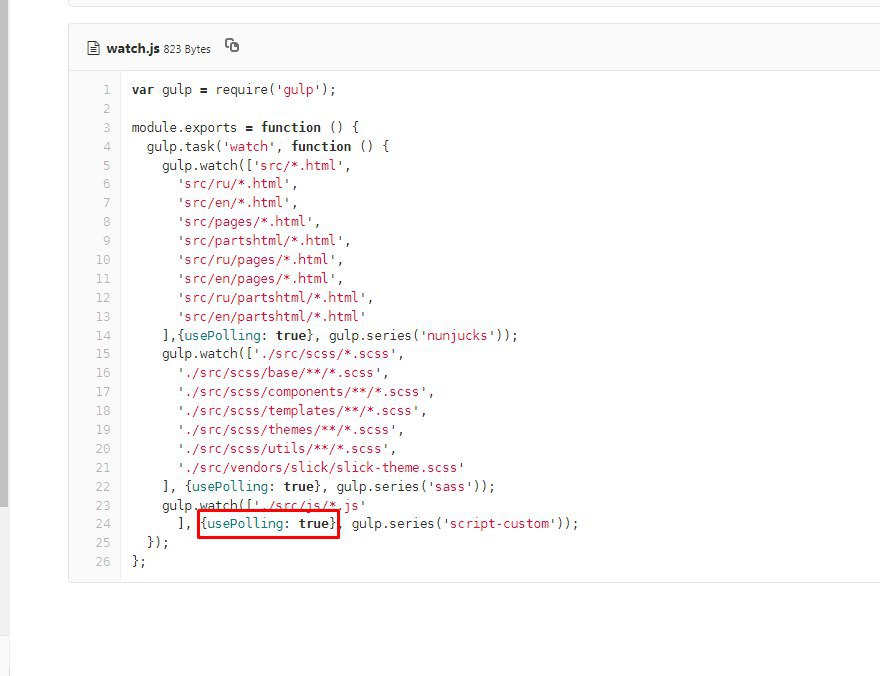Viewport: 880px width, 676px height.
Task: Click line number 1
Action: (x=107, y=90)
